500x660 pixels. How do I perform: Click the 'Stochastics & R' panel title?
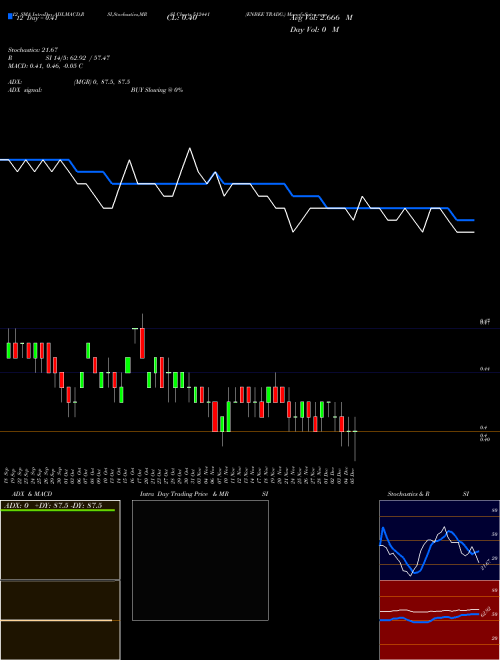[x=408, y=494]
